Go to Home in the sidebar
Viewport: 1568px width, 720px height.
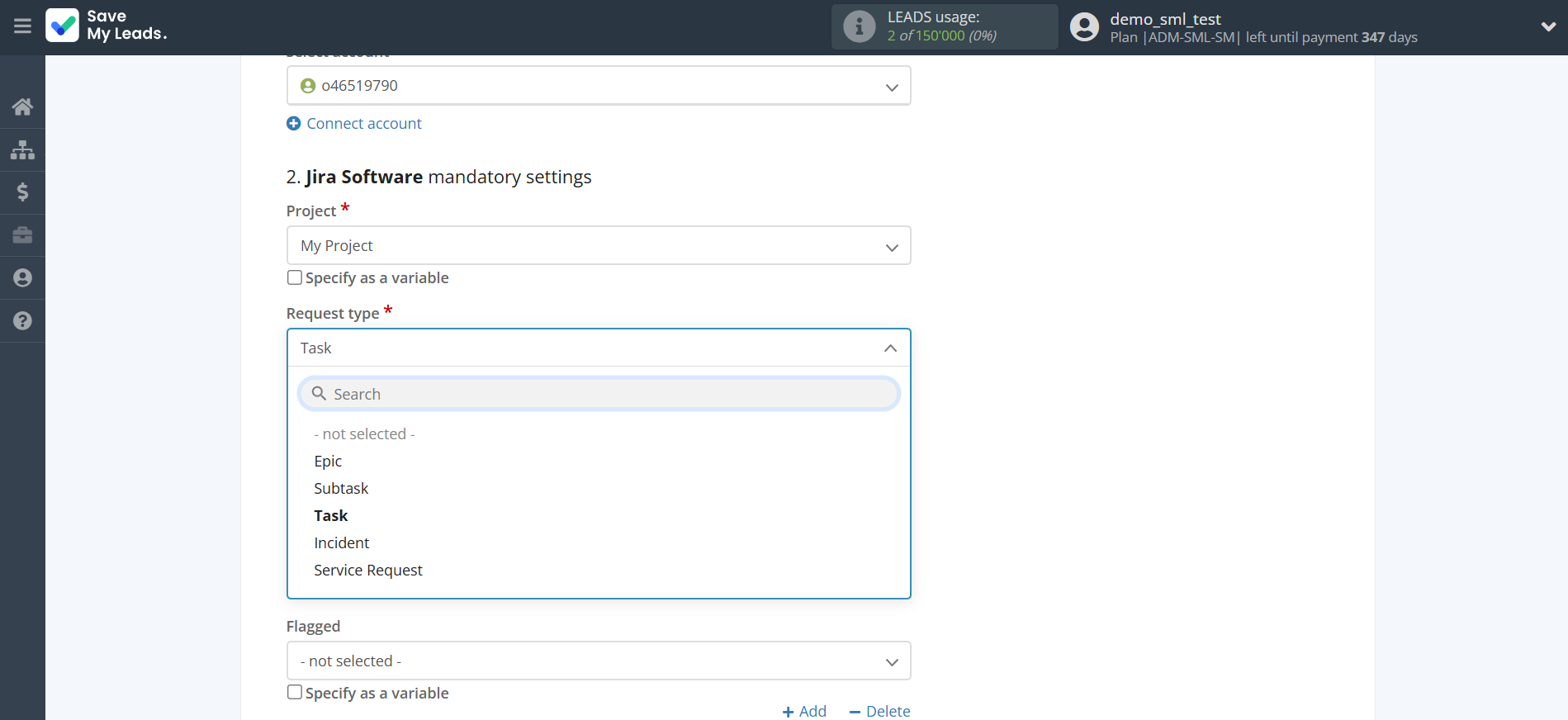tap(22, 107)
